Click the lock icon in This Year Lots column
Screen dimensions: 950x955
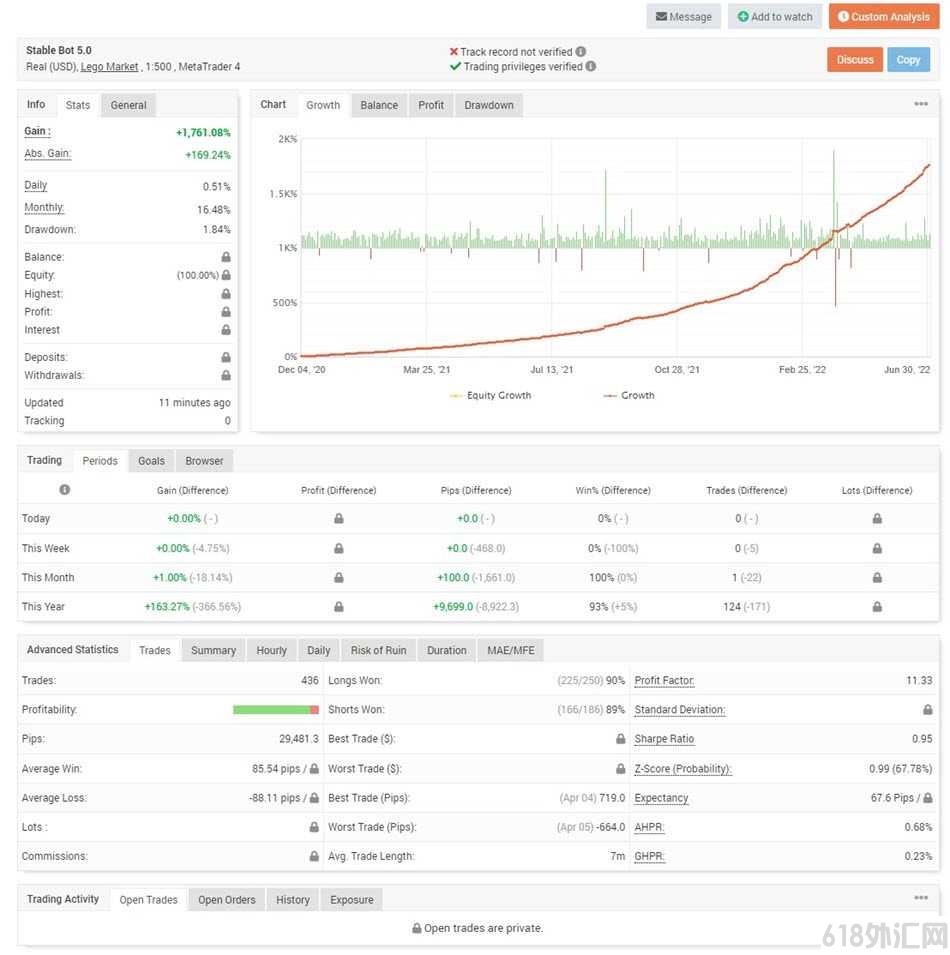(x=877, y=607)
